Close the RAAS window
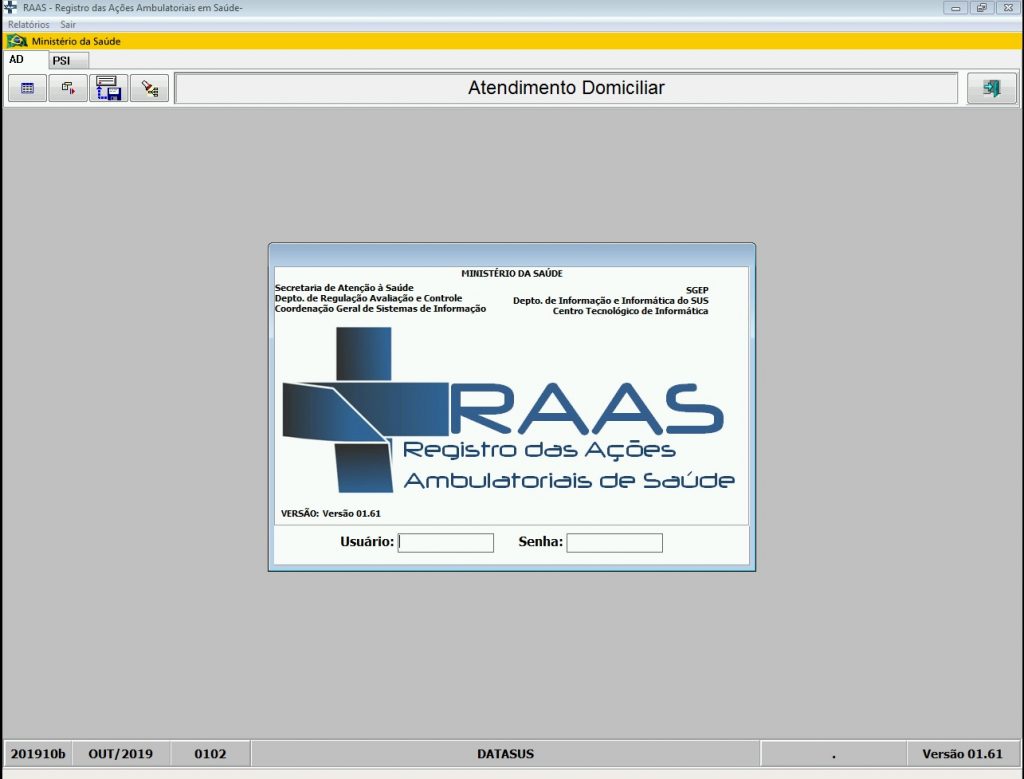 tap(1008, 8)
